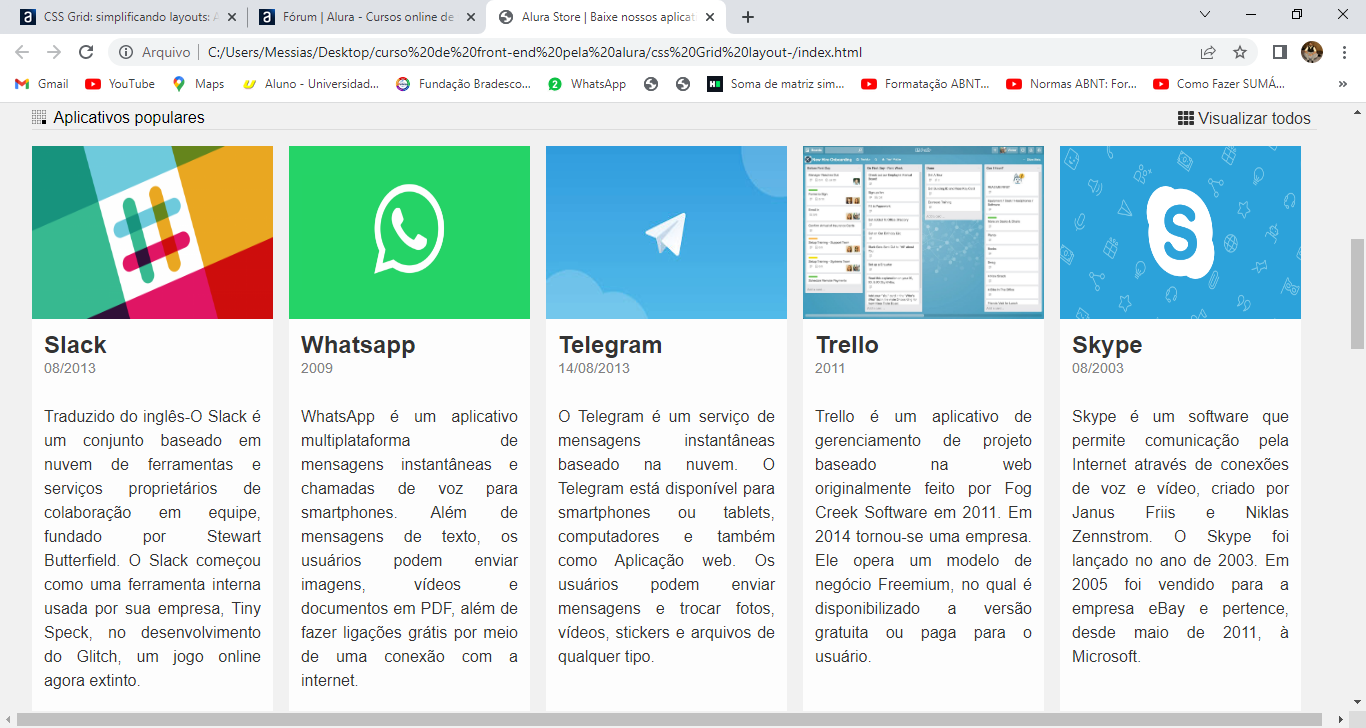Image resolution: width=1366 pixels, height=728 pixels.
Task: Click the Whatsapp card title
Action: click(358, 345)
